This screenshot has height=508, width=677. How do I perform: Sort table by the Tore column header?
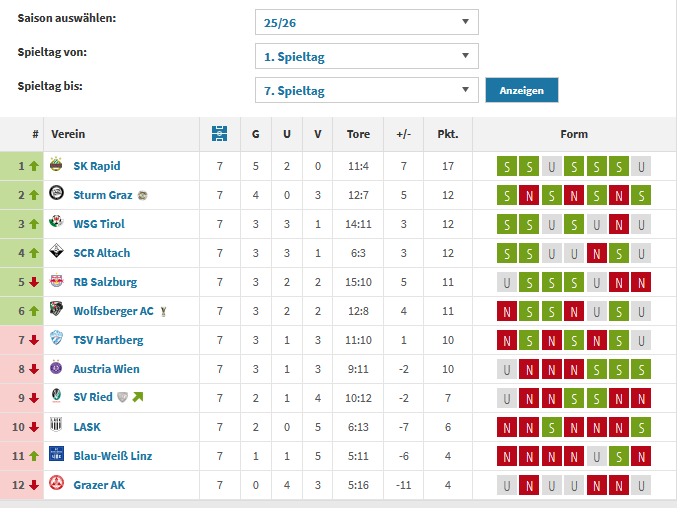point(358,134)
